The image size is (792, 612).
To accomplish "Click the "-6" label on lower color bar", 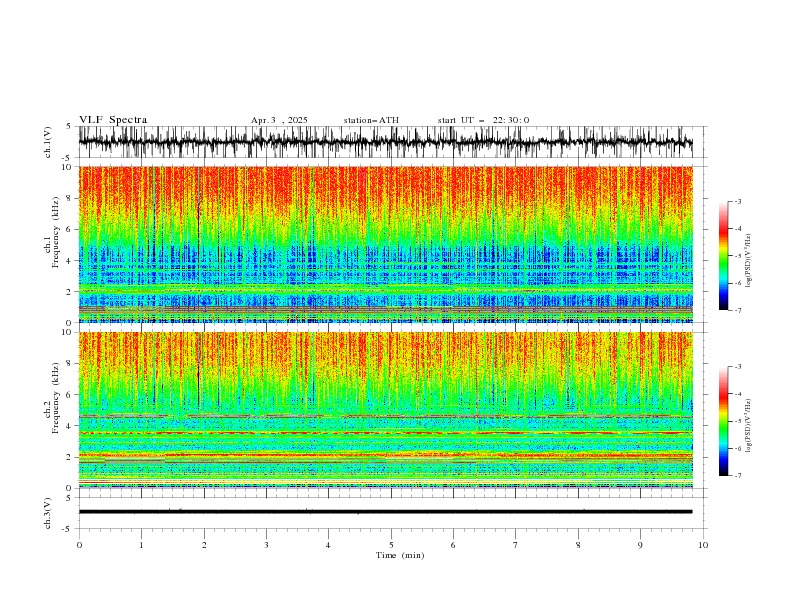I will coord(737,448).
